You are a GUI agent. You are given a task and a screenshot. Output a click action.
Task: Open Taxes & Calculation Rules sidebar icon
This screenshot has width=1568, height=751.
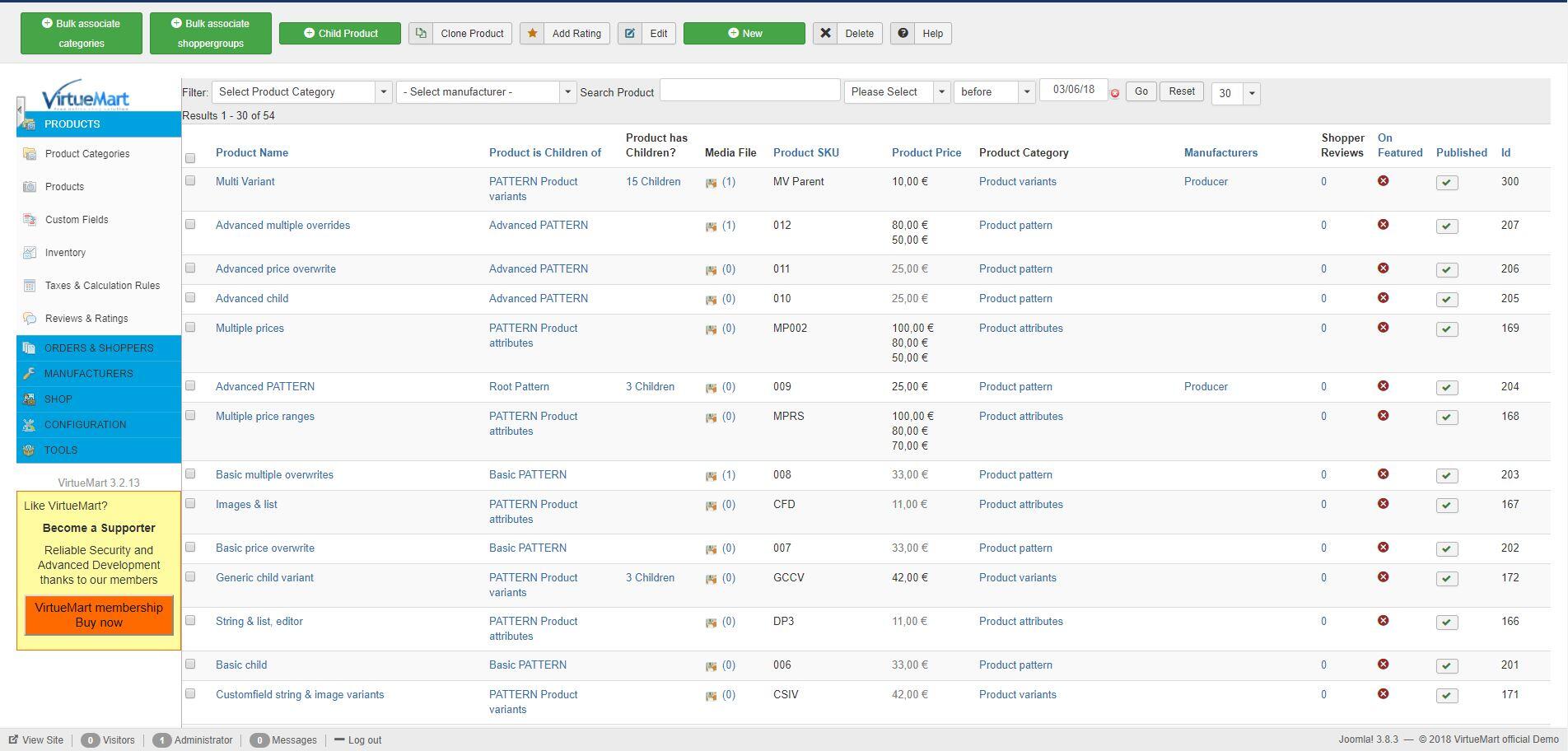coord(30,286)
